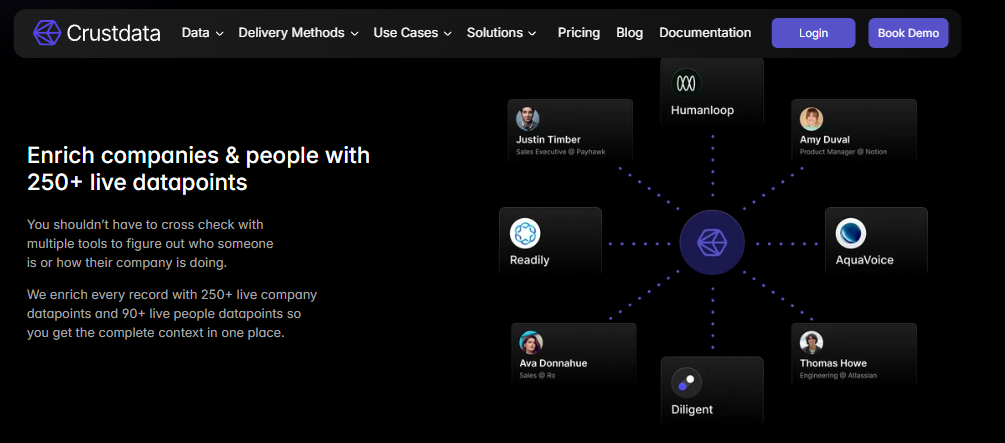Select Ava Donnahue's avatar photo
1005x443 pixels.
point(531,343)
